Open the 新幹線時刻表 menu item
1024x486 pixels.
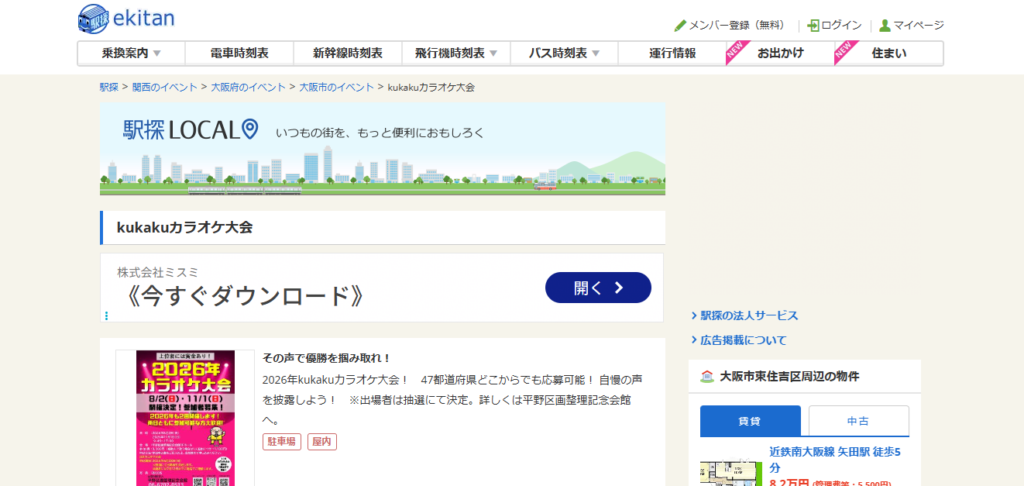tap(347, 53)
